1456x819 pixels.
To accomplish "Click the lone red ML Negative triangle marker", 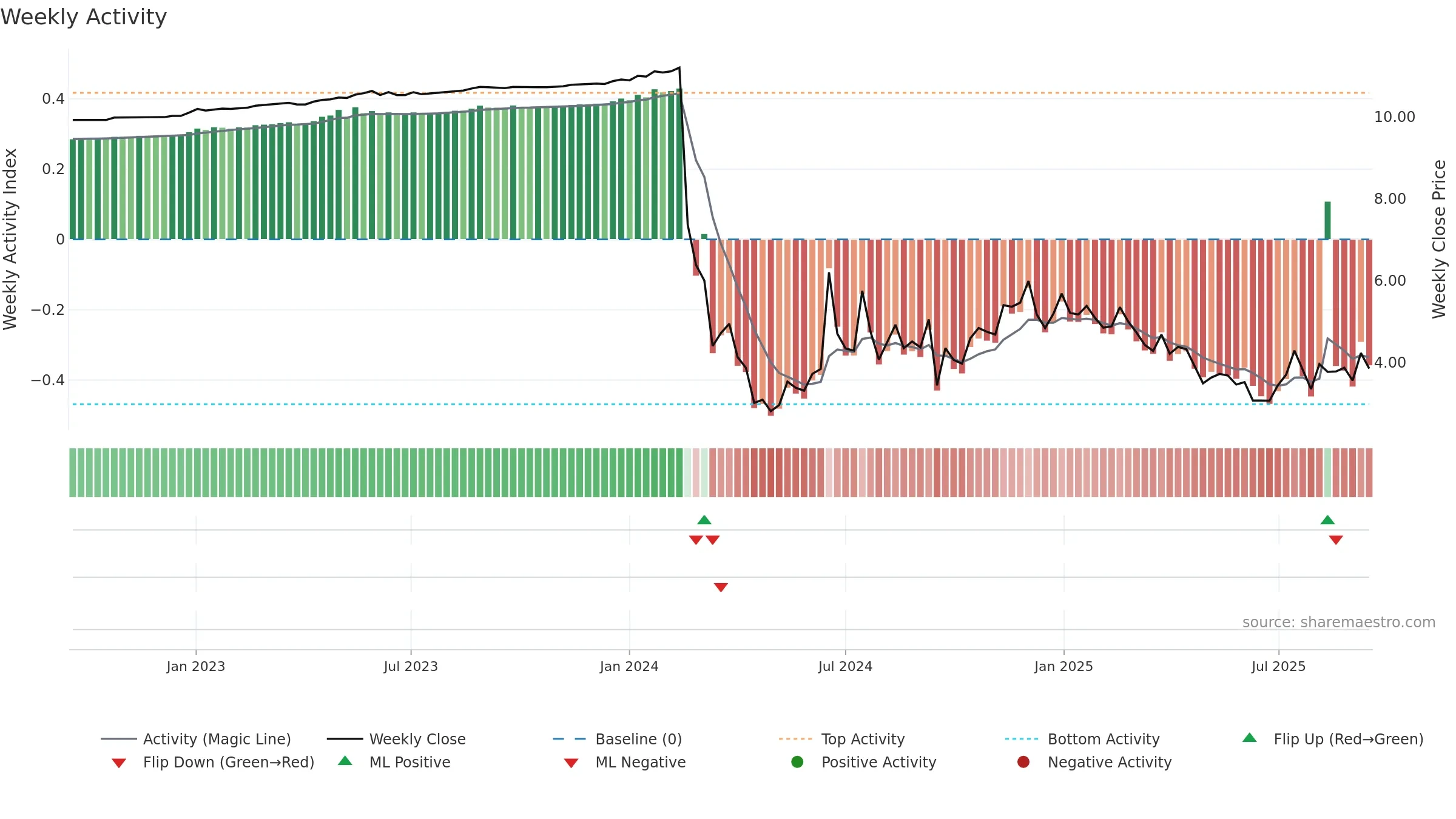I will click(x=721, y=587).
